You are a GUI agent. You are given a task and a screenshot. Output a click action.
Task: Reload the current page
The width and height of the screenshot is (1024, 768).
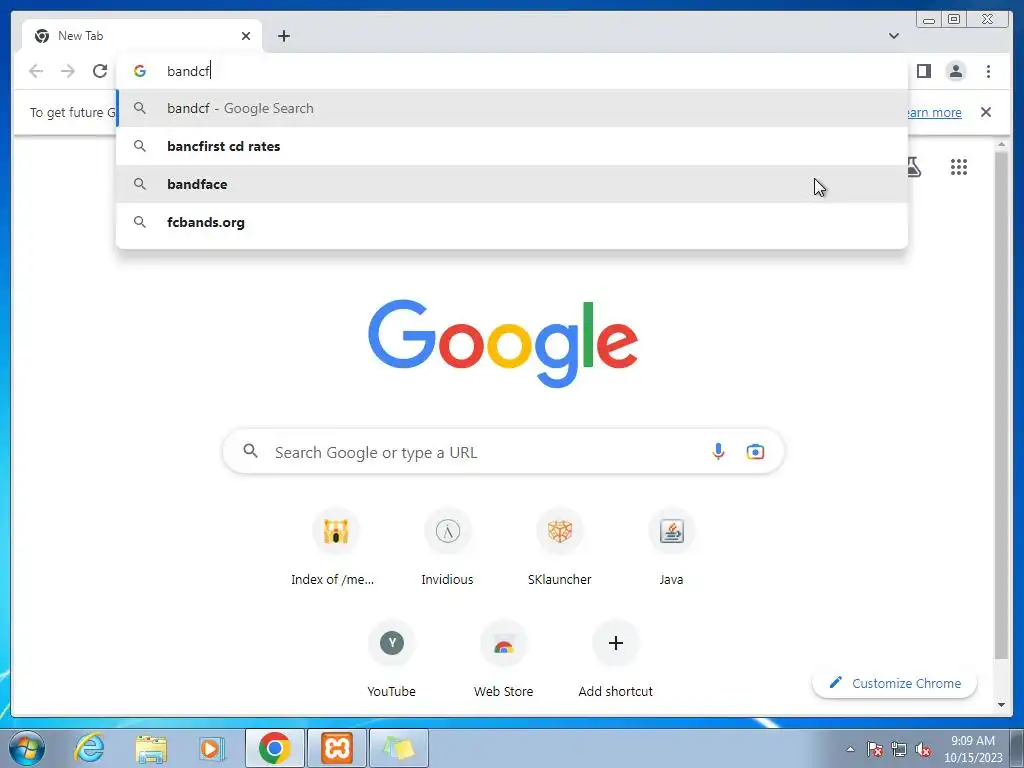(100, 71)
